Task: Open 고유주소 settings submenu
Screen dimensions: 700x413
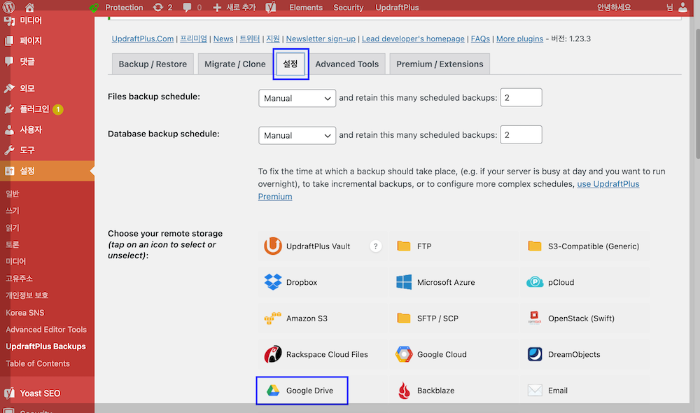Action: pyautogui.click(x=19, y=278)
